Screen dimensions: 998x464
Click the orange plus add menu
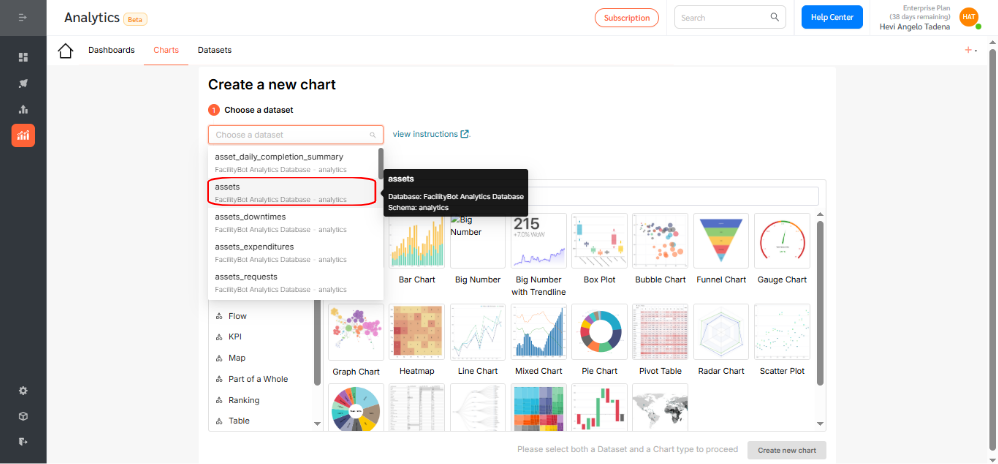[971, 50]
